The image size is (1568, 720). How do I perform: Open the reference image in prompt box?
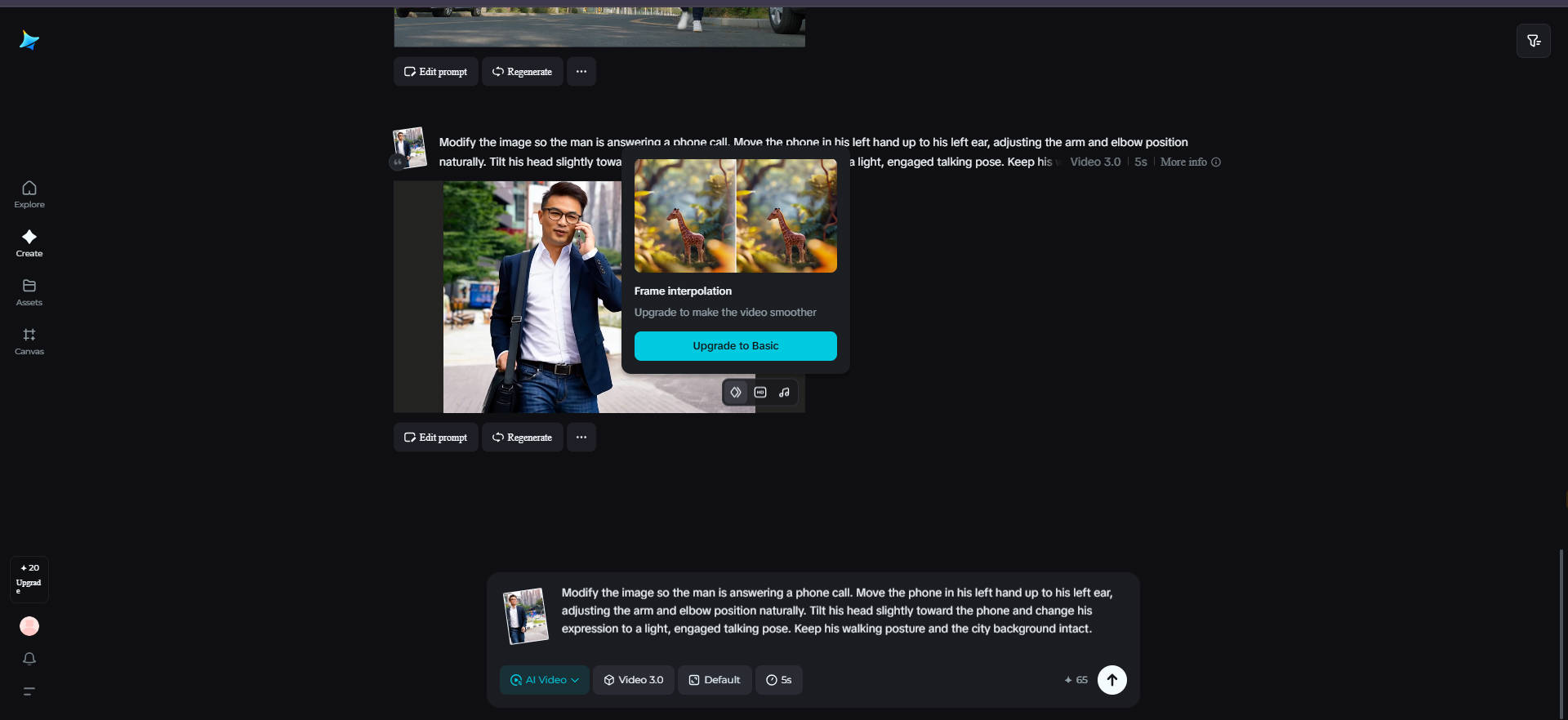pos(525,616)
